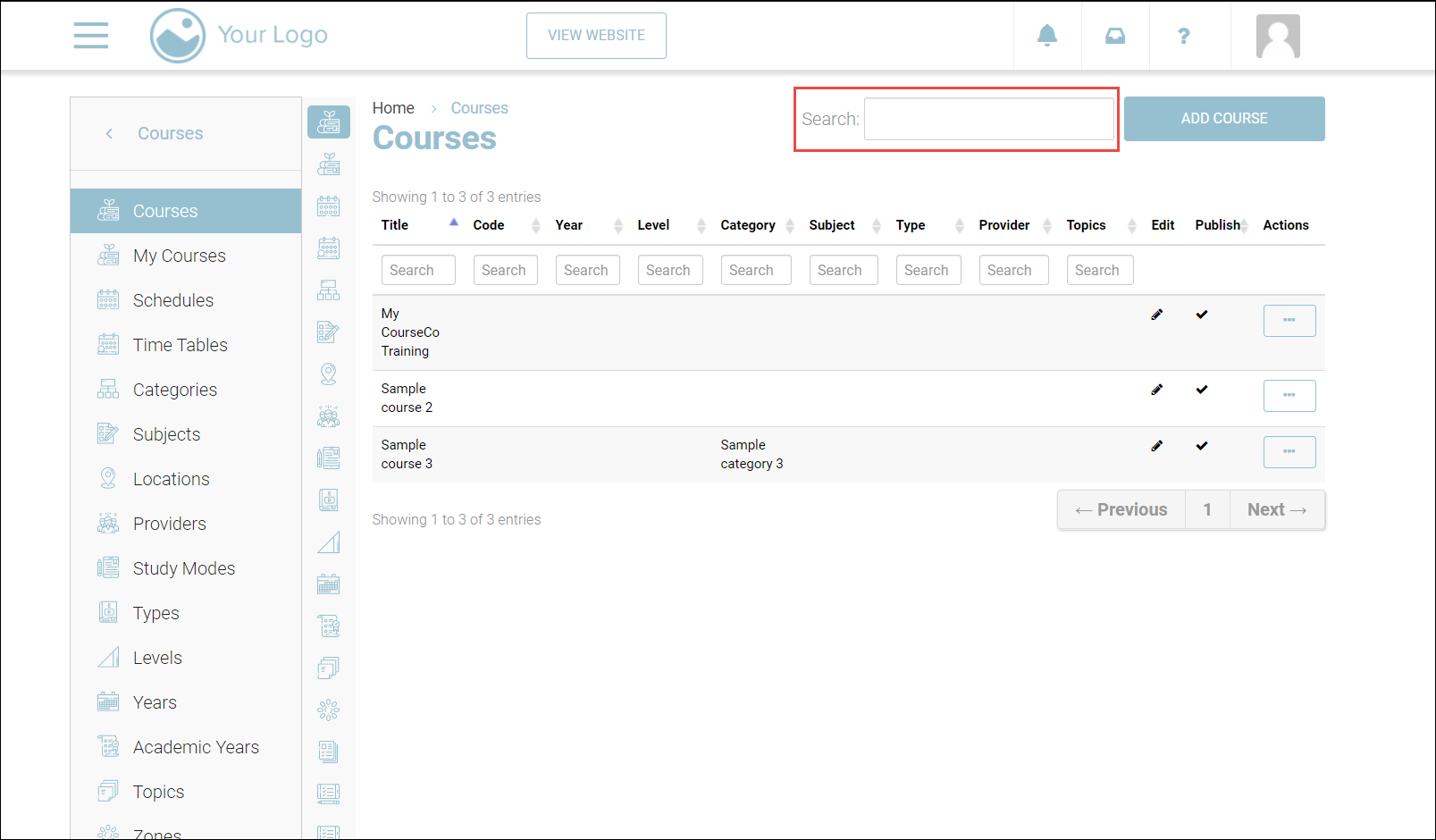Click the Your Logo circular icon
Screen dimensions: 1436x840
point(178,36)
